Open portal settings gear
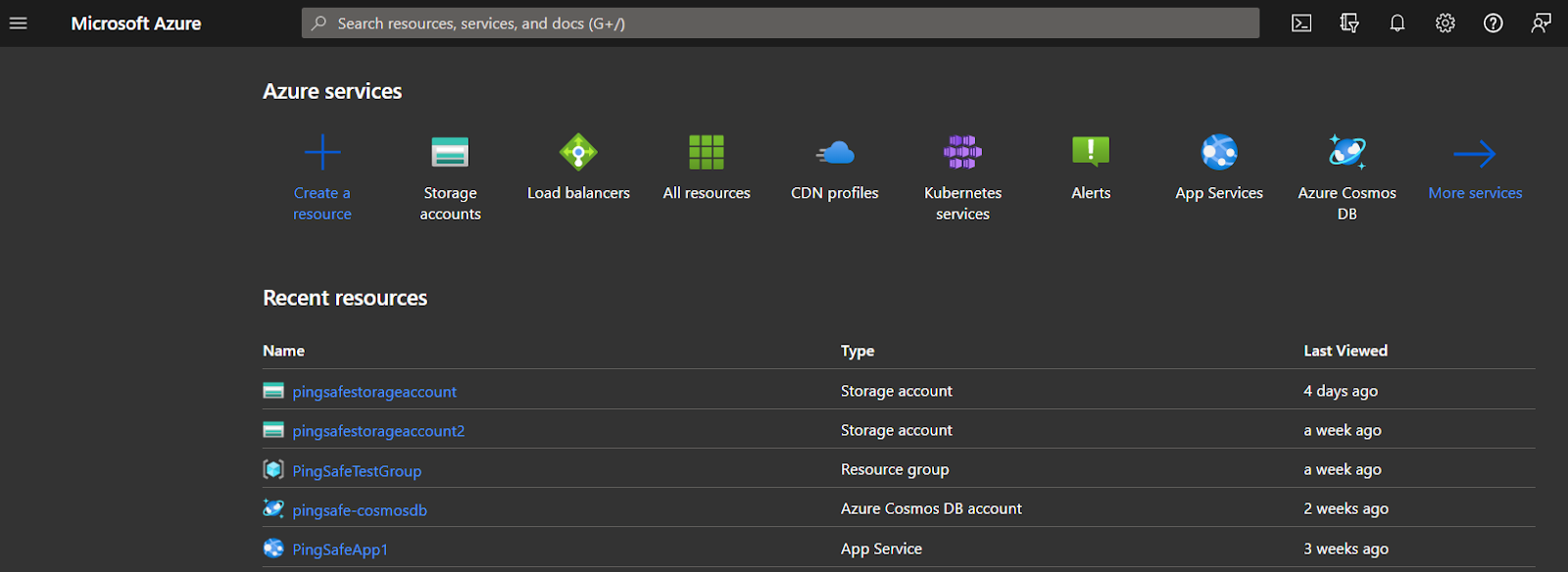The width and height of the screenshot is (1568, 572). point(1445,24)
